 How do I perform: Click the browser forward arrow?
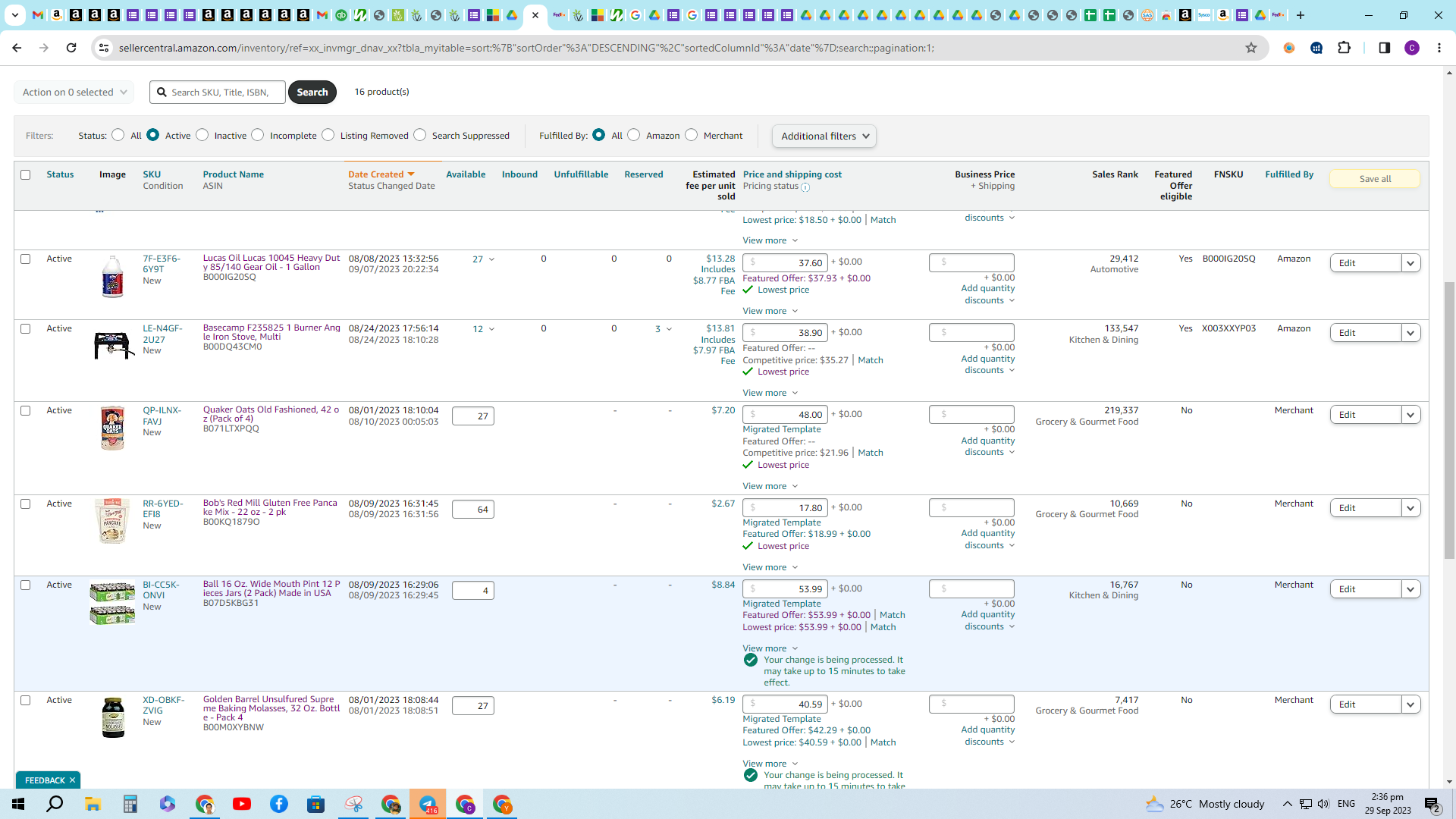(44, 48)
